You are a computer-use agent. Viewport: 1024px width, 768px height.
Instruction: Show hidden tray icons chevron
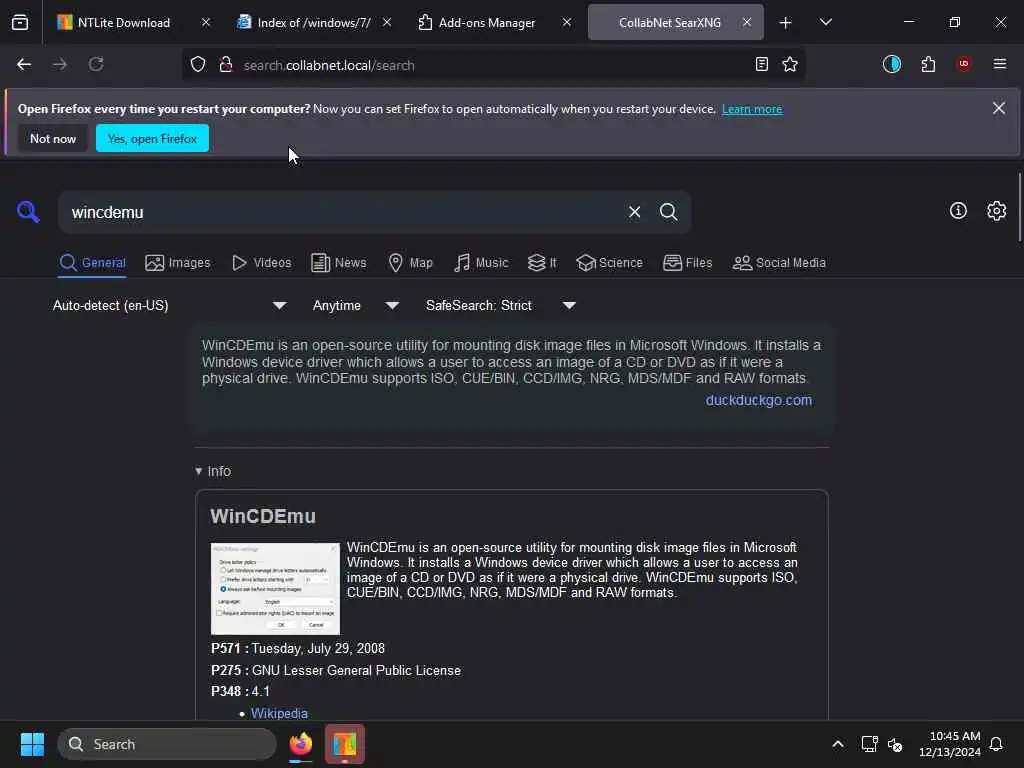click(x=838, y=744)
